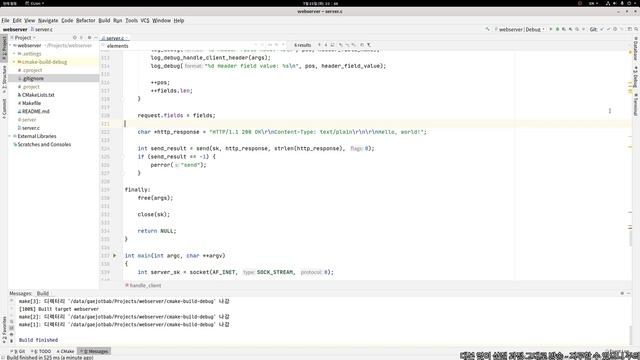Open the Database side panel tab
The image size is (640, 360).
pyautogui.click(x=636, y=49)
